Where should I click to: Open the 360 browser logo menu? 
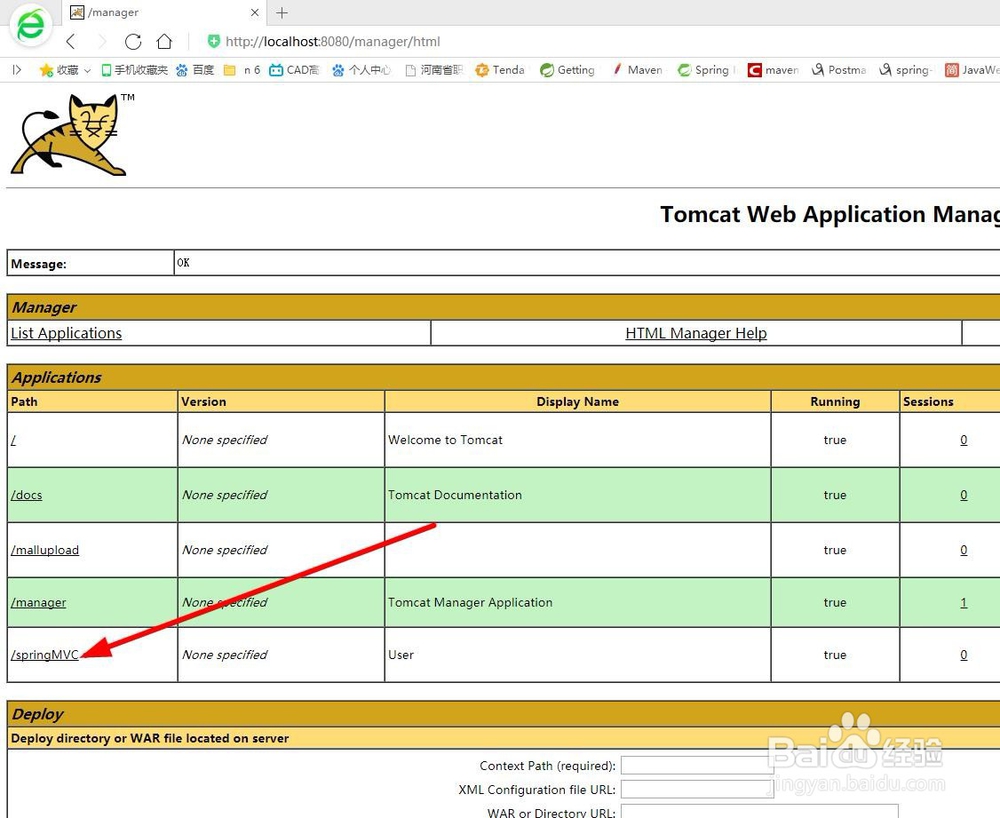tap(31, 25)
